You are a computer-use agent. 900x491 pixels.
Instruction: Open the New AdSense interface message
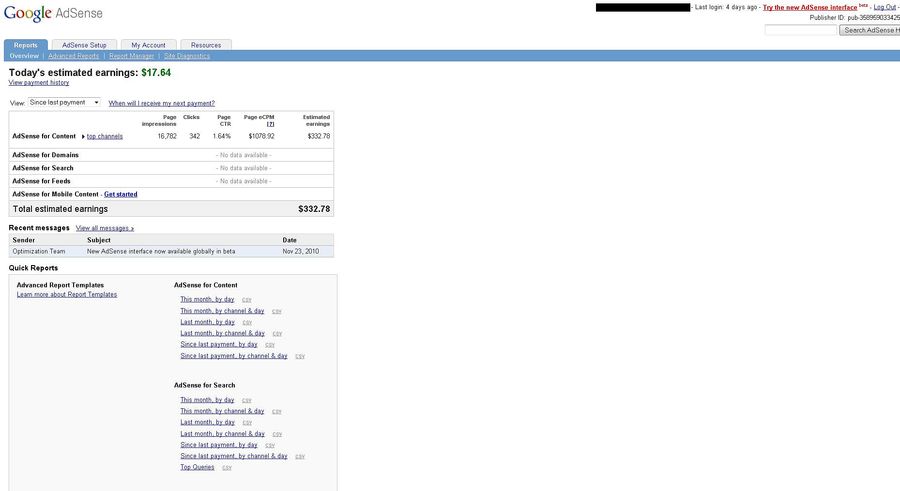(161, 251)
